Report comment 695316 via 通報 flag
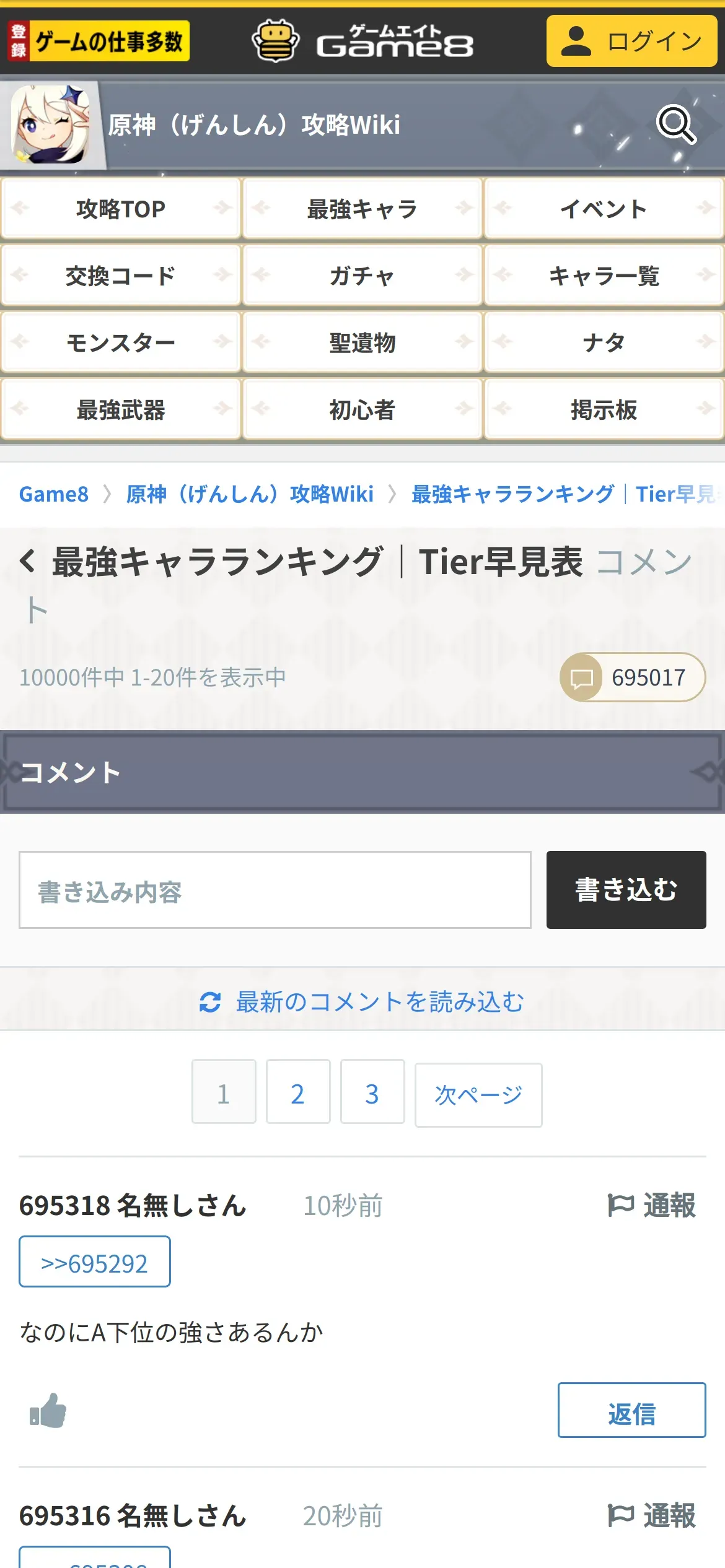 652,1515
